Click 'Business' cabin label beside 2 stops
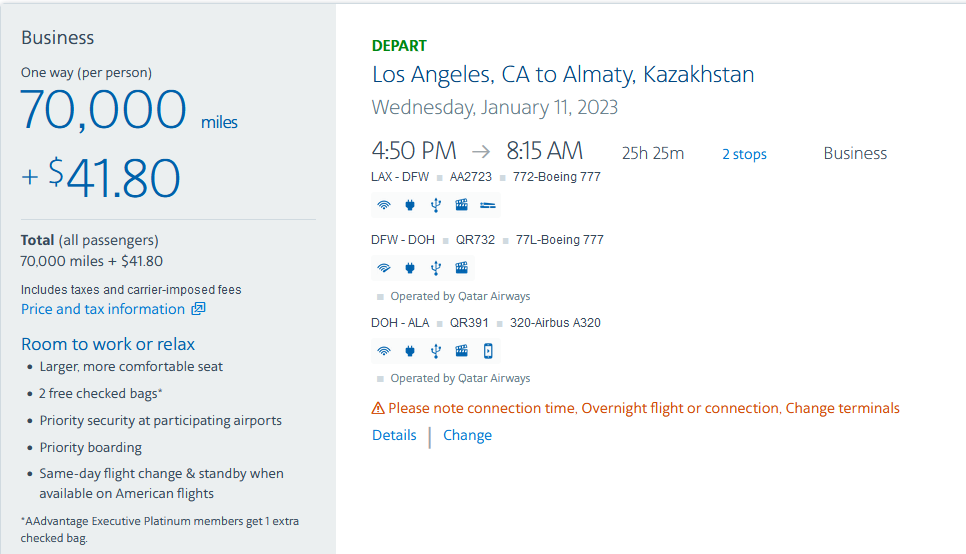This screenshot has height=554, width=966. tap(855, 153)
